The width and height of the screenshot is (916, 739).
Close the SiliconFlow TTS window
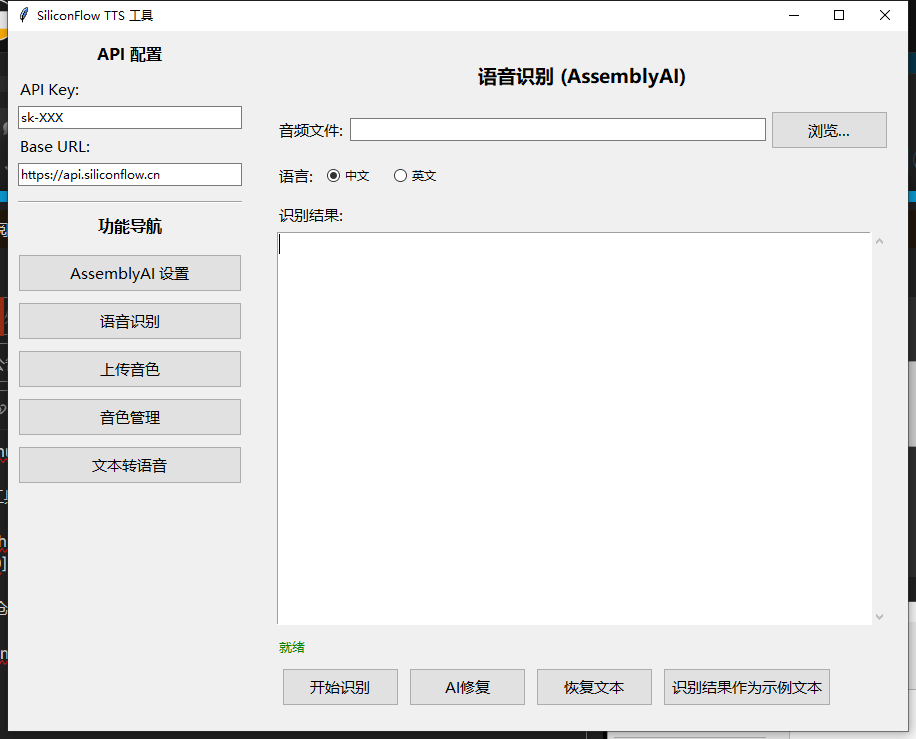click(x=884, y=15)
